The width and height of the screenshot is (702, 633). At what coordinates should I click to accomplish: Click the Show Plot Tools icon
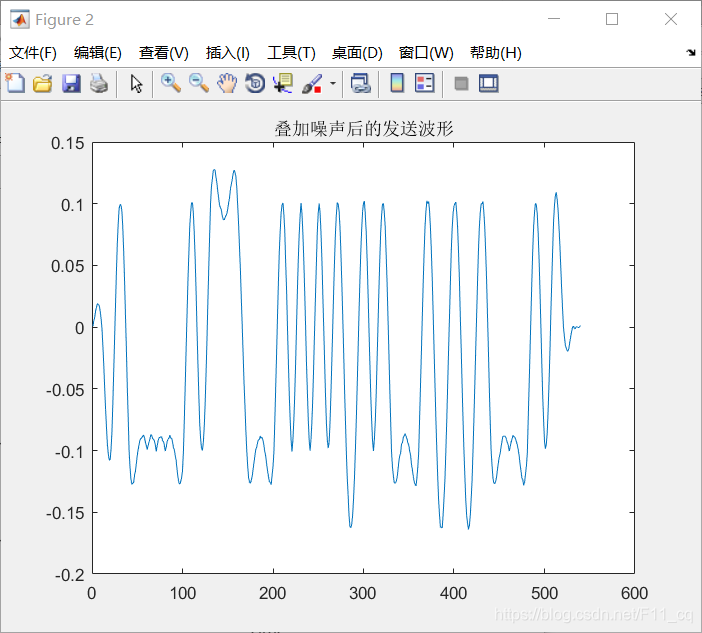tap(488, 83)
